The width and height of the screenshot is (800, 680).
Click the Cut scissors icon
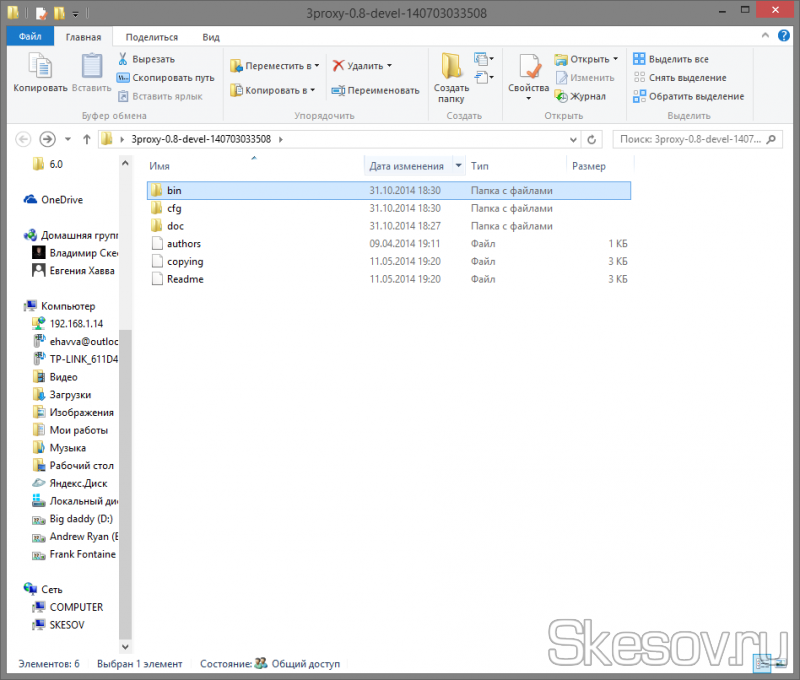point(124,59)
